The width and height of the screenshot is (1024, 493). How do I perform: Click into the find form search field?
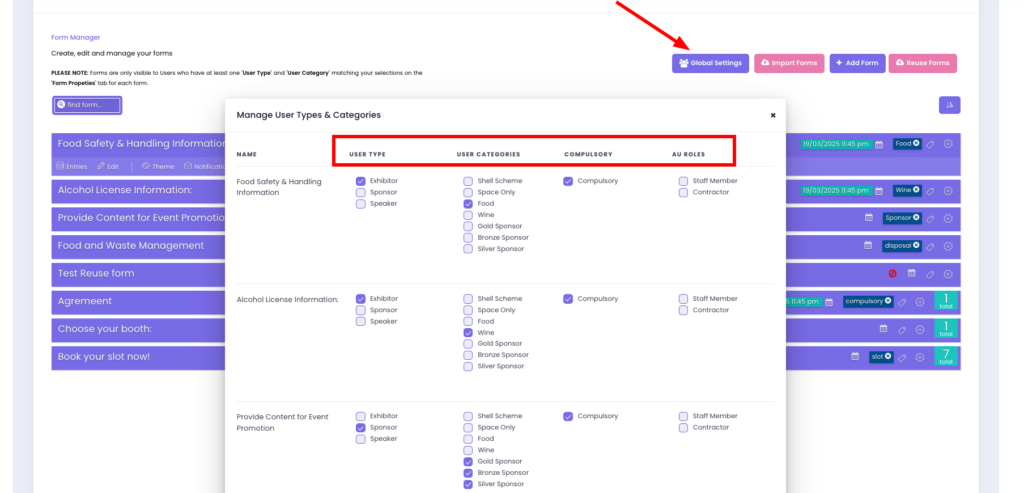tap(88, 105)
